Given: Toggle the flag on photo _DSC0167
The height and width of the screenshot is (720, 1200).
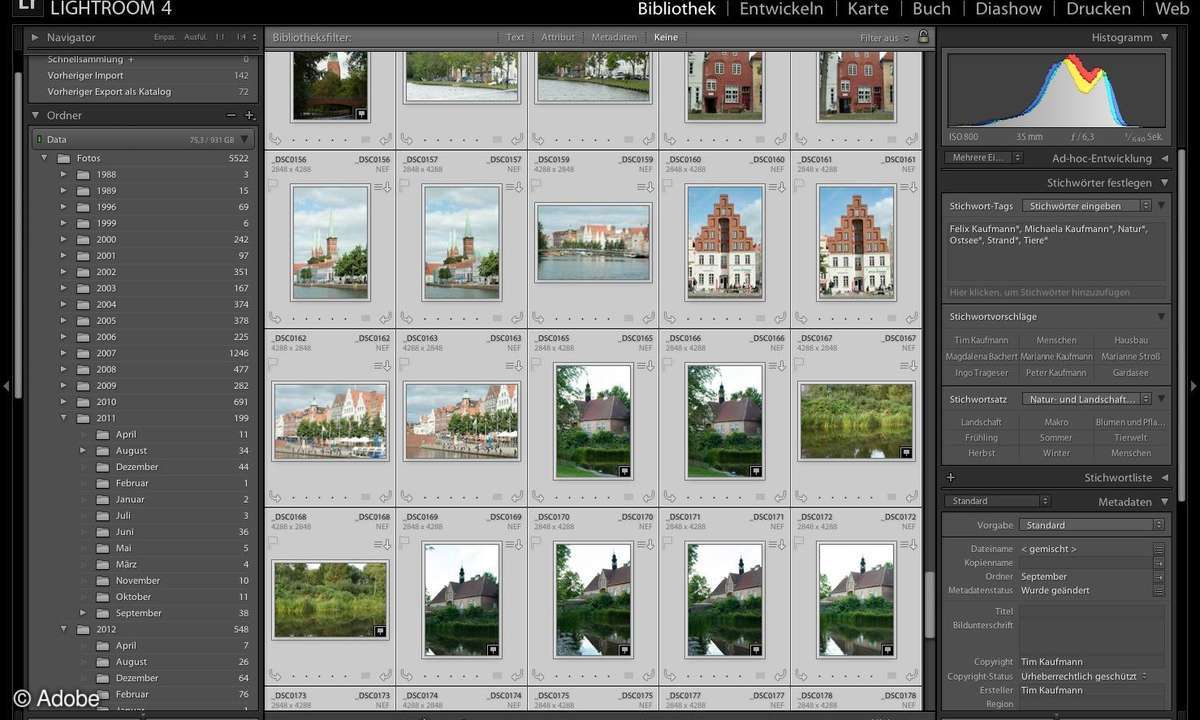Looking at the screenshot, I should click(x=797, y=364).
